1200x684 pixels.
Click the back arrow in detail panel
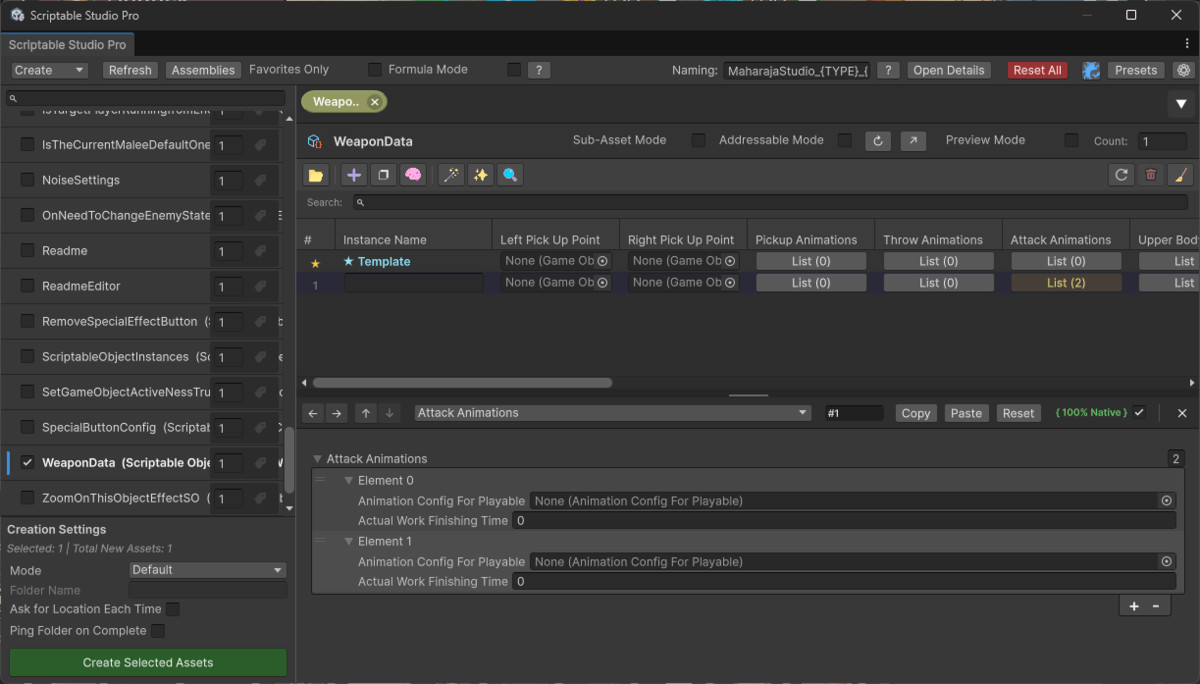click(313, 413)
